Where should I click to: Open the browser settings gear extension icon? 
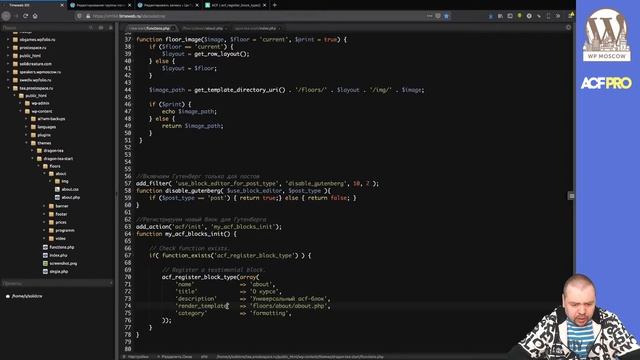coord(529,16)
